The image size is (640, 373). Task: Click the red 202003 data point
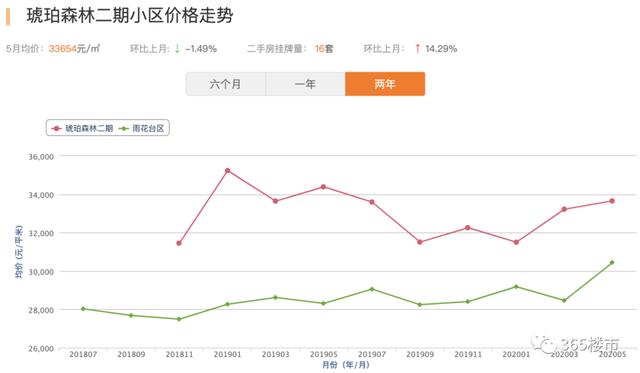pyautogui.click(x=564, y=209)
